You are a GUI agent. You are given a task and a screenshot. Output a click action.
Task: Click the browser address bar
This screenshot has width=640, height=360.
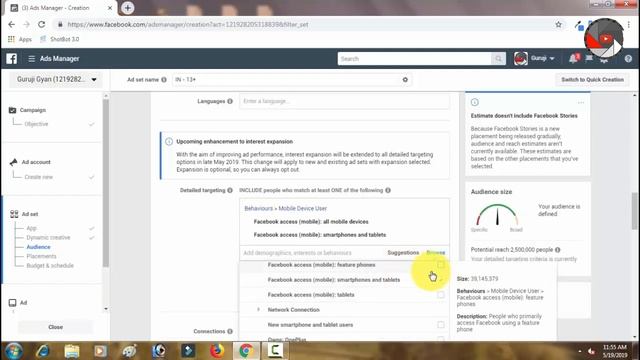[306, 24]
